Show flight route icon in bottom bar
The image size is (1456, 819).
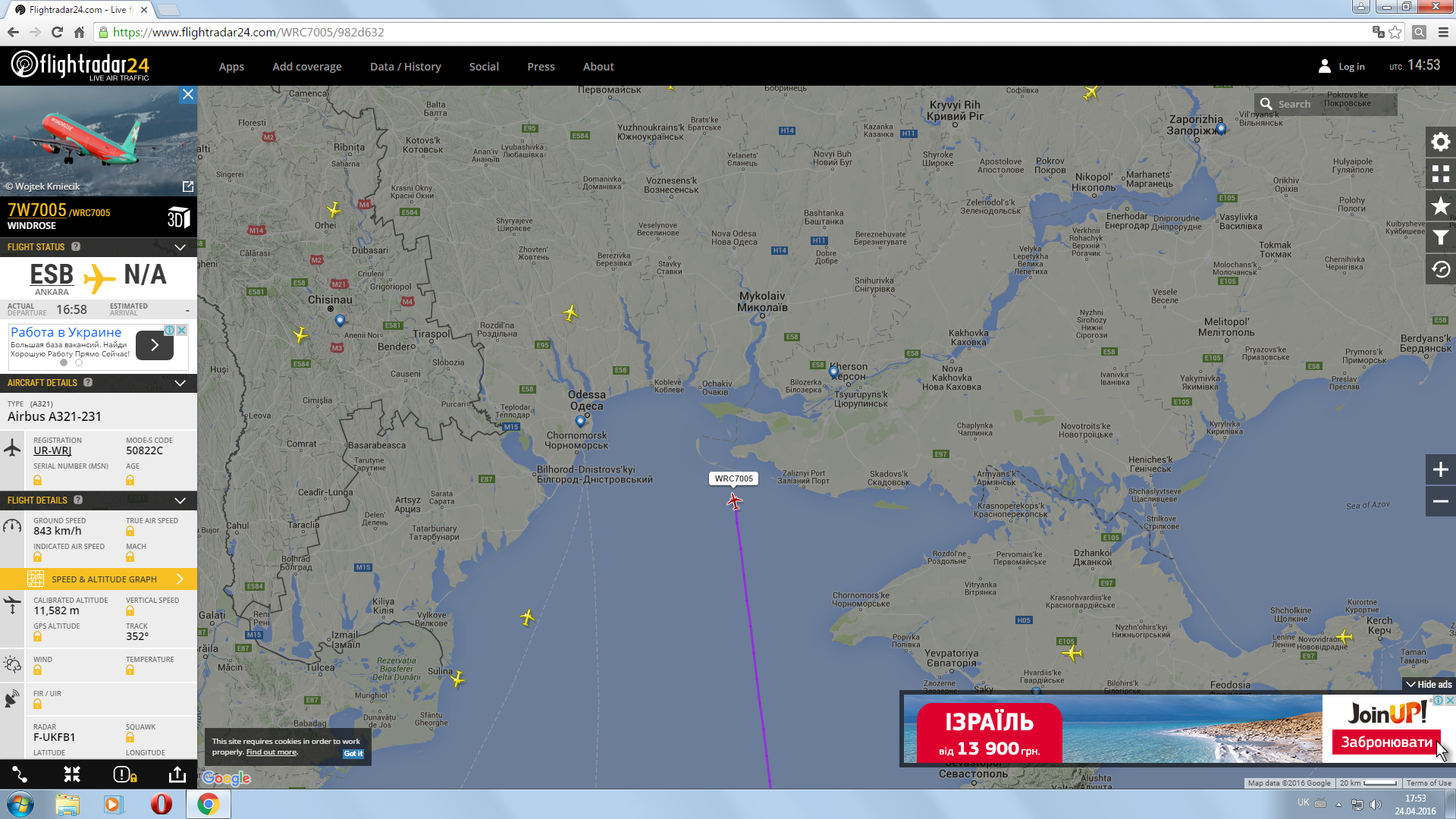point(20,774)
